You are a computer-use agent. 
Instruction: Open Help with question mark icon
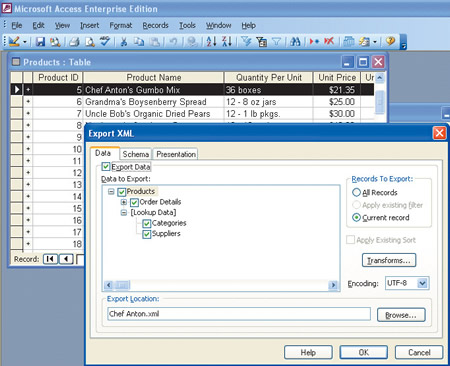click(x=390, y=42)
